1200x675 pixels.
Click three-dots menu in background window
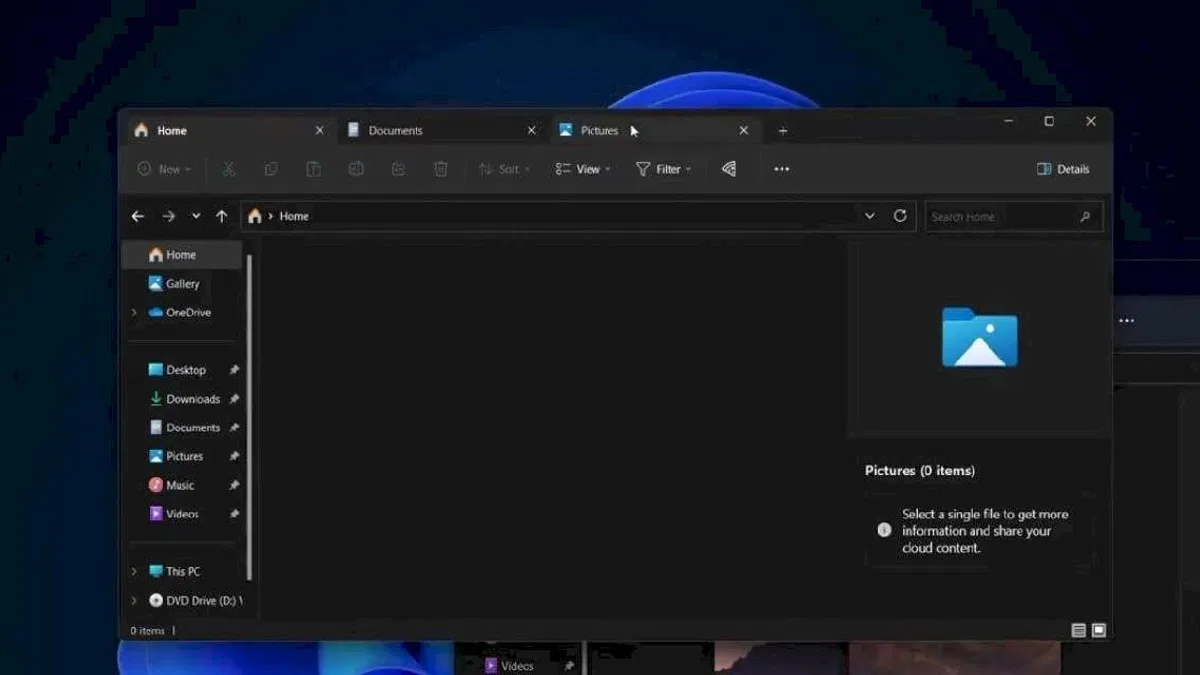pos(1127,321)
